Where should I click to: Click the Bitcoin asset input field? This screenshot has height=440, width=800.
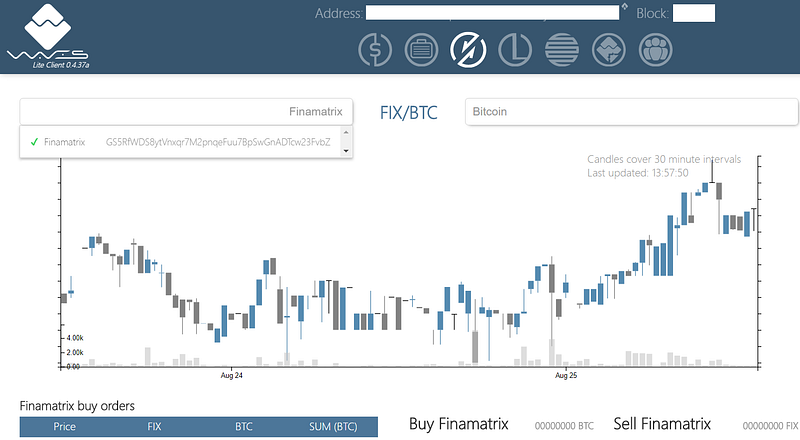coord(632,112)
